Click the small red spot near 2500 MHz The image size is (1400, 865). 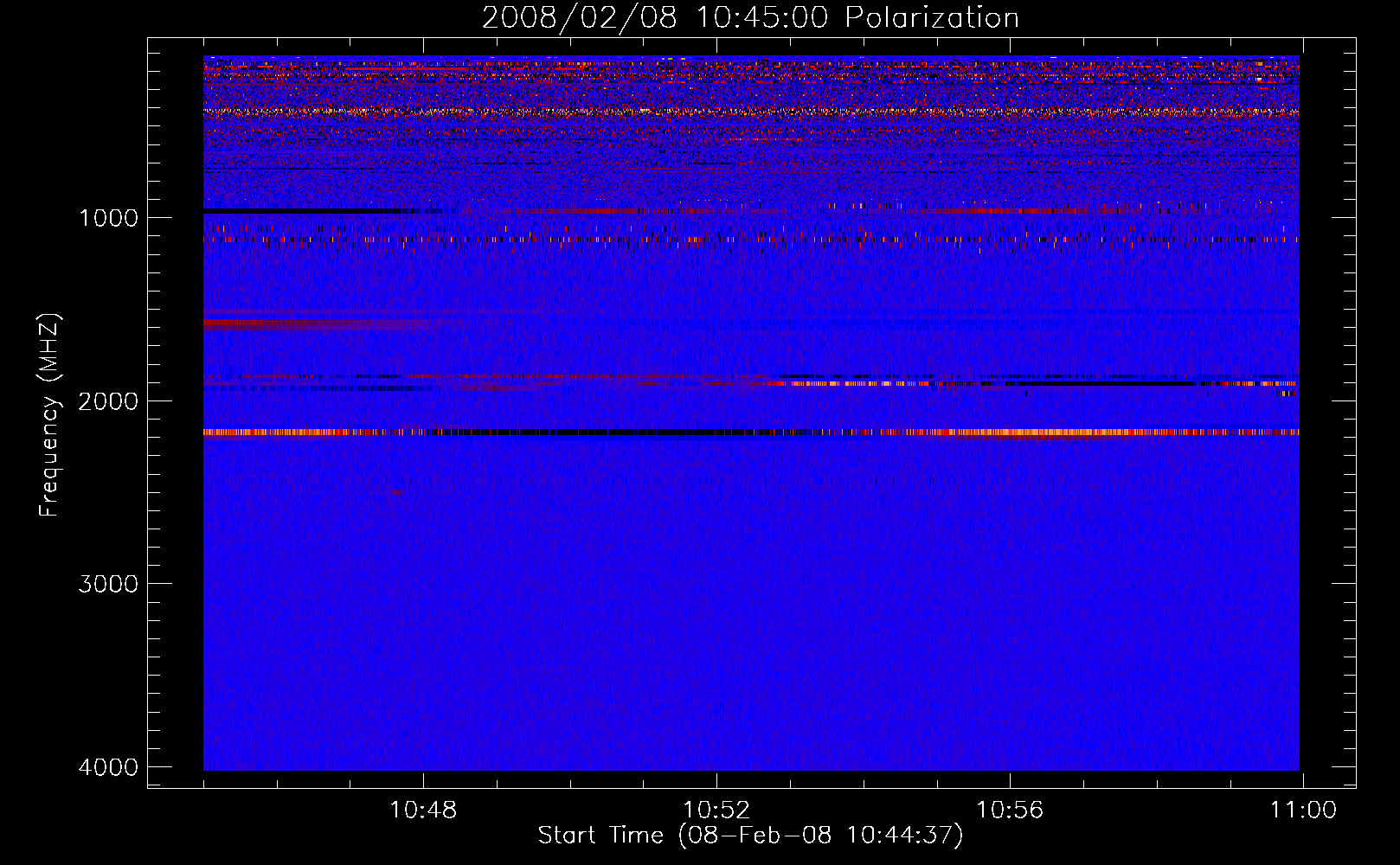click(397, 491)
